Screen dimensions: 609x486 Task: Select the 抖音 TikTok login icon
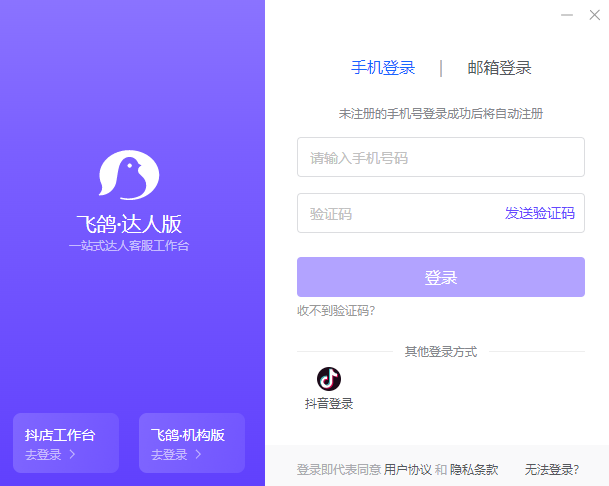tap(329, 379)
